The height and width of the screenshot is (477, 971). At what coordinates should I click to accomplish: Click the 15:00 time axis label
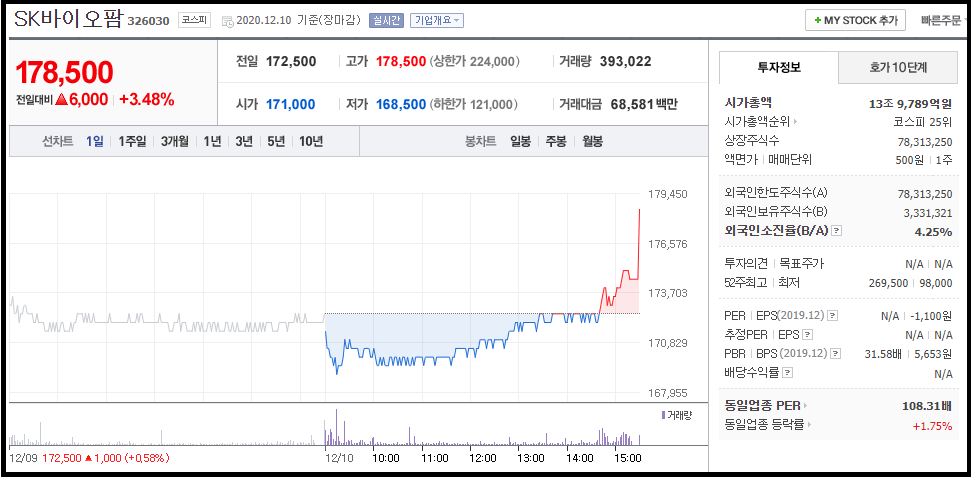click(627, 458)
